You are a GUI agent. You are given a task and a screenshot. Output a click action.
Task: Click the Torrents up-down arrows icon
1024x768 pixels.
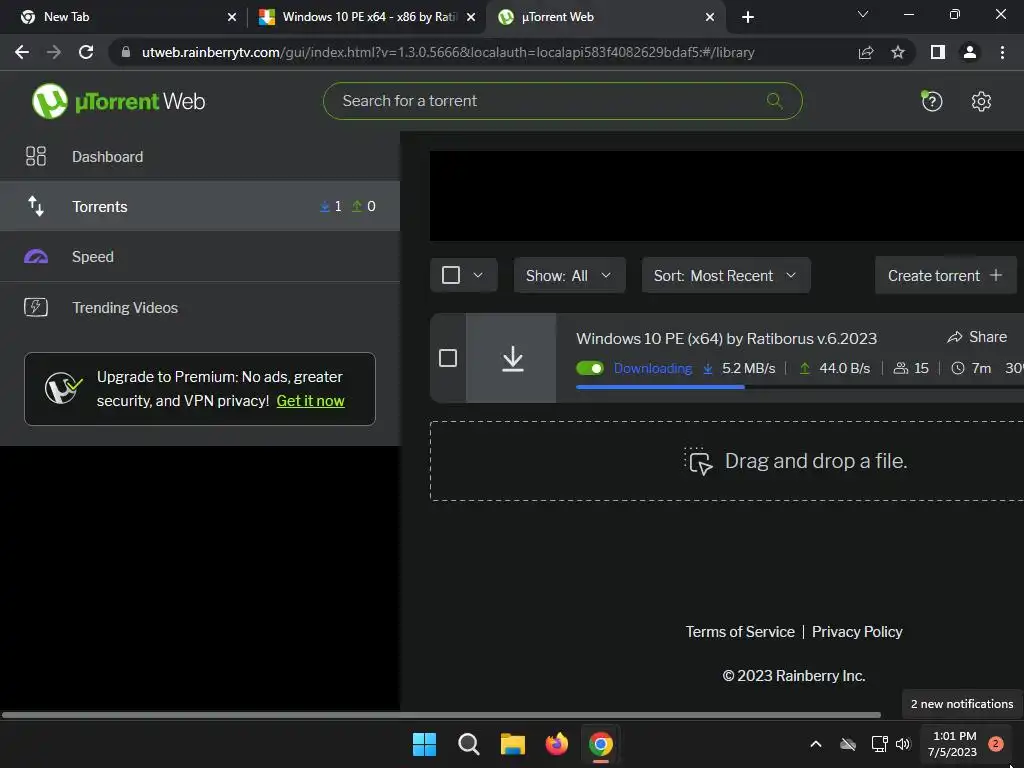point(36,206)
